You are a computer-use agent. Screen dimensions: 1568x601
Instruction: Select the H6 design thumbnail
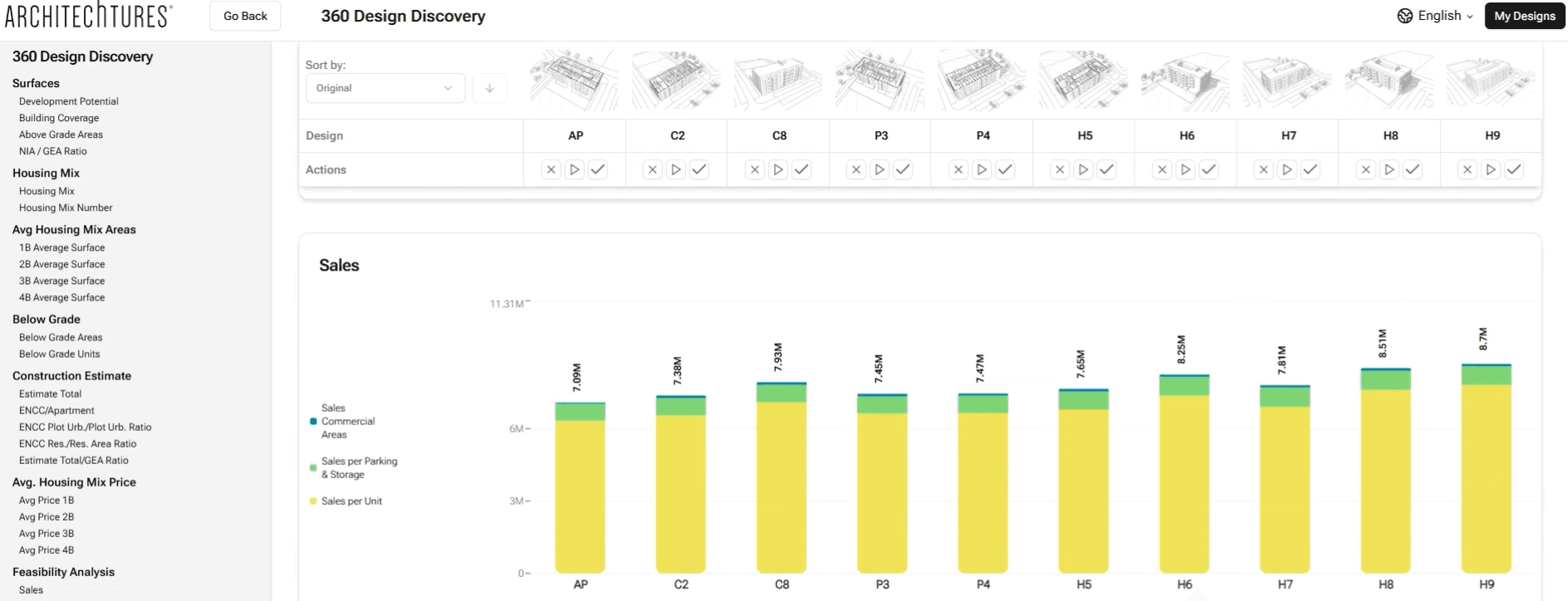click(1186, 81)
